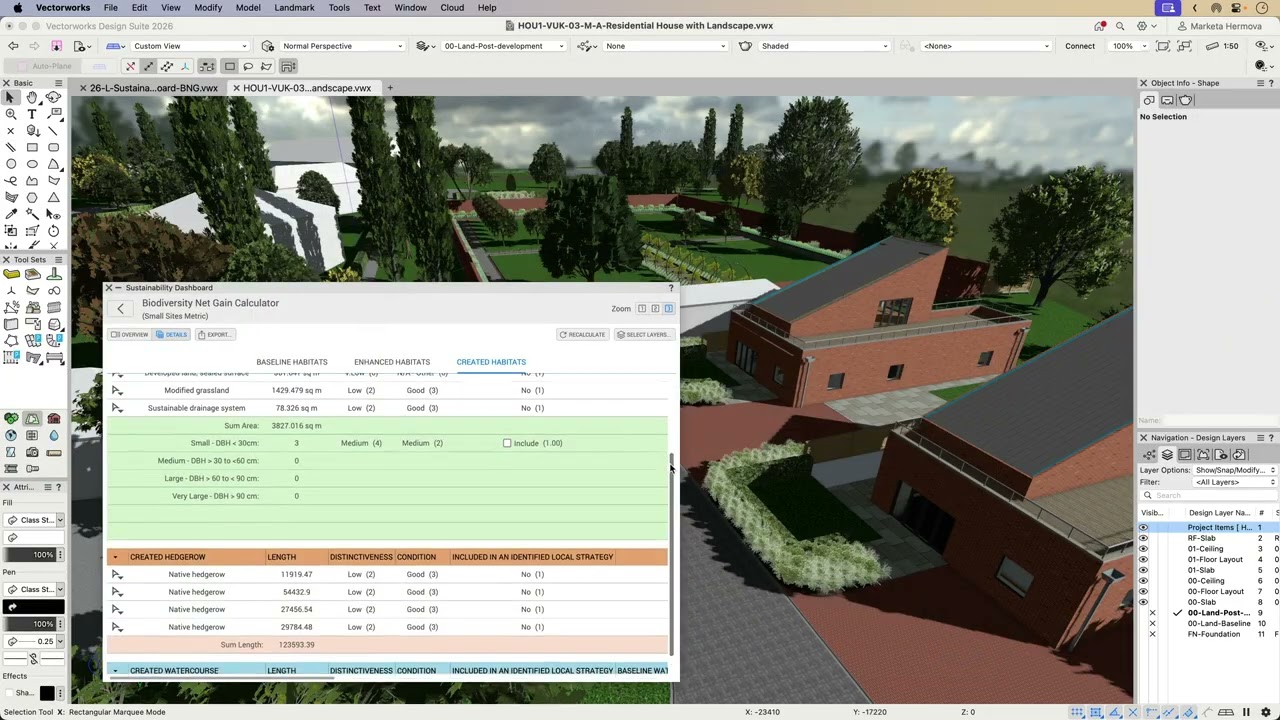Toggle visibility of 00-Ceiling layer
Viewport: 1280px width, 720px height.
(1143, 581)
